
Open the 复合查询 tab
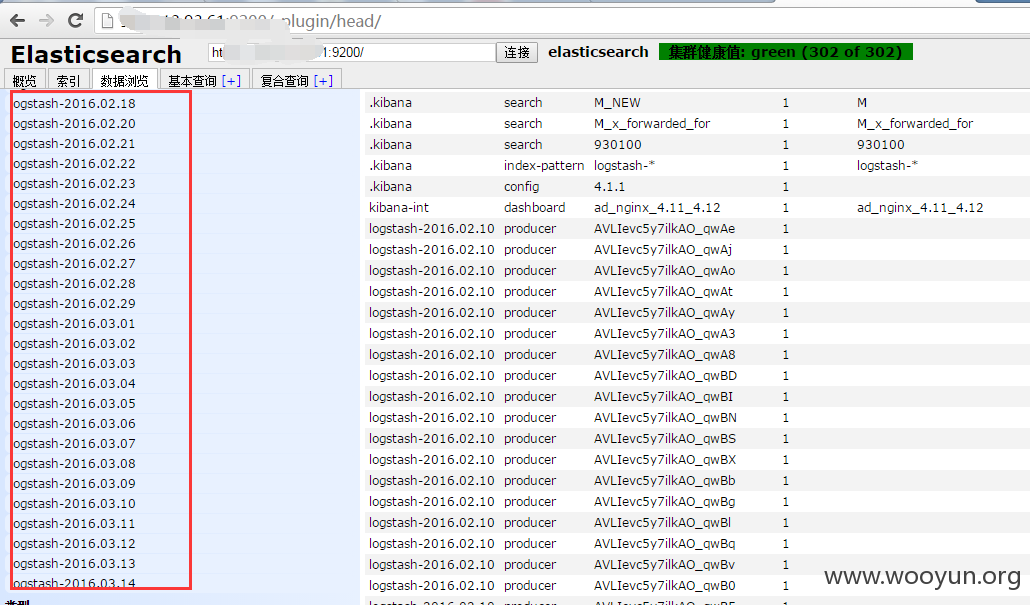click(x=284, y=80)
